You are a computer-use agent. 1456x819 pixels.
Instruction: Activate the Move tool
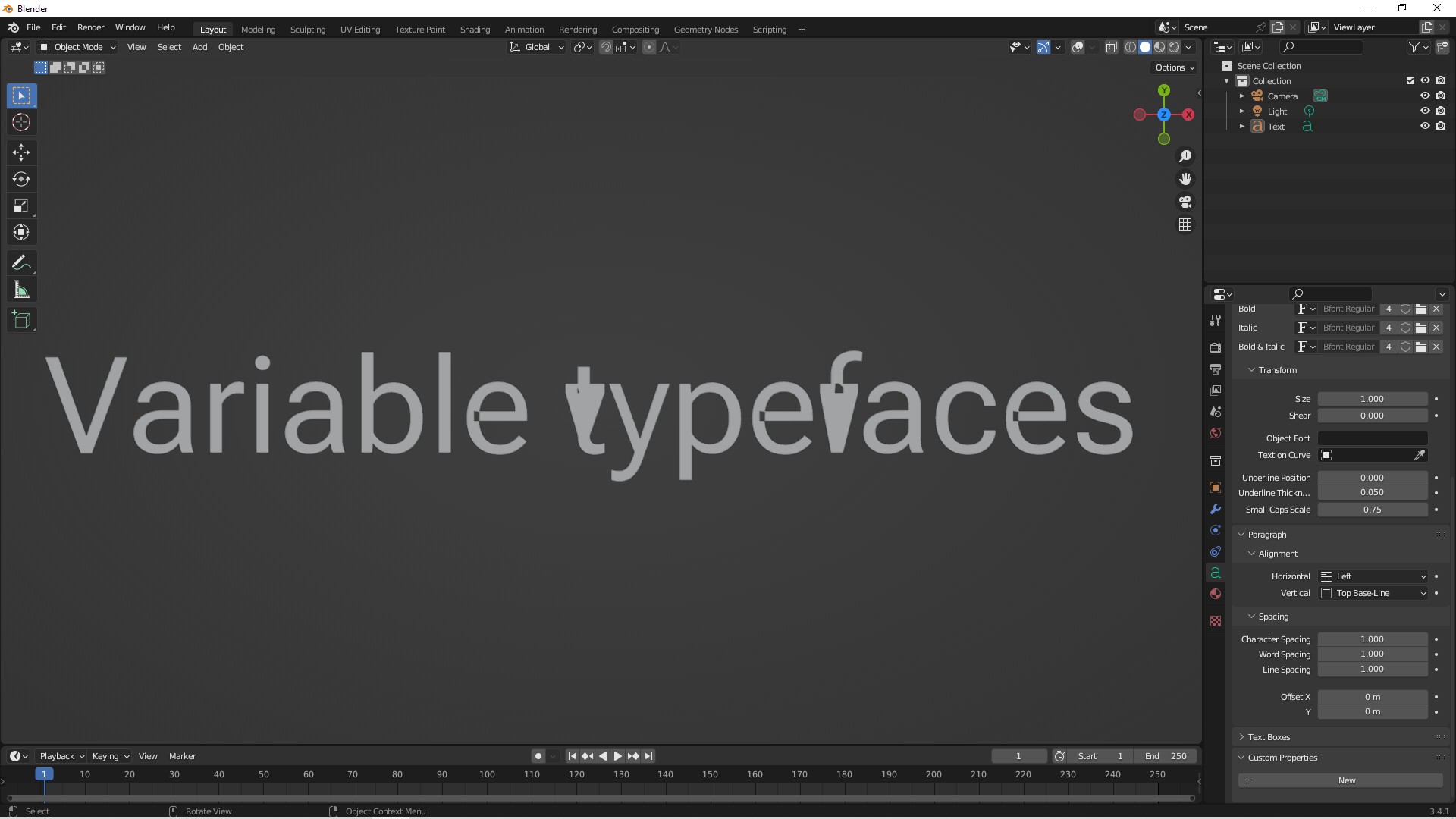pyautogui.click(x=21, y=152)
